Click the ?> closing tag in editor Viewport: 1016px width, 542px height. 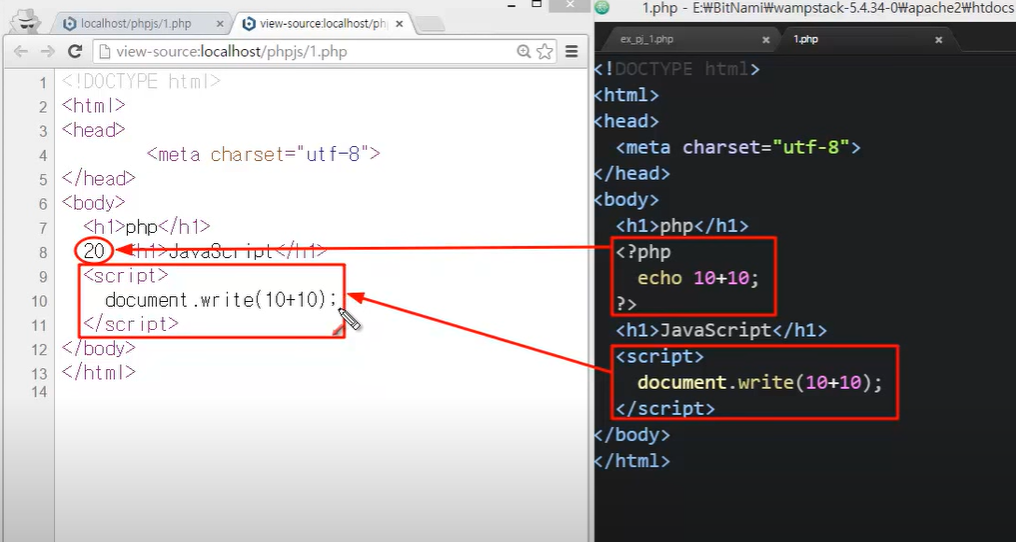pyautogui.click(x=627, y=303)
